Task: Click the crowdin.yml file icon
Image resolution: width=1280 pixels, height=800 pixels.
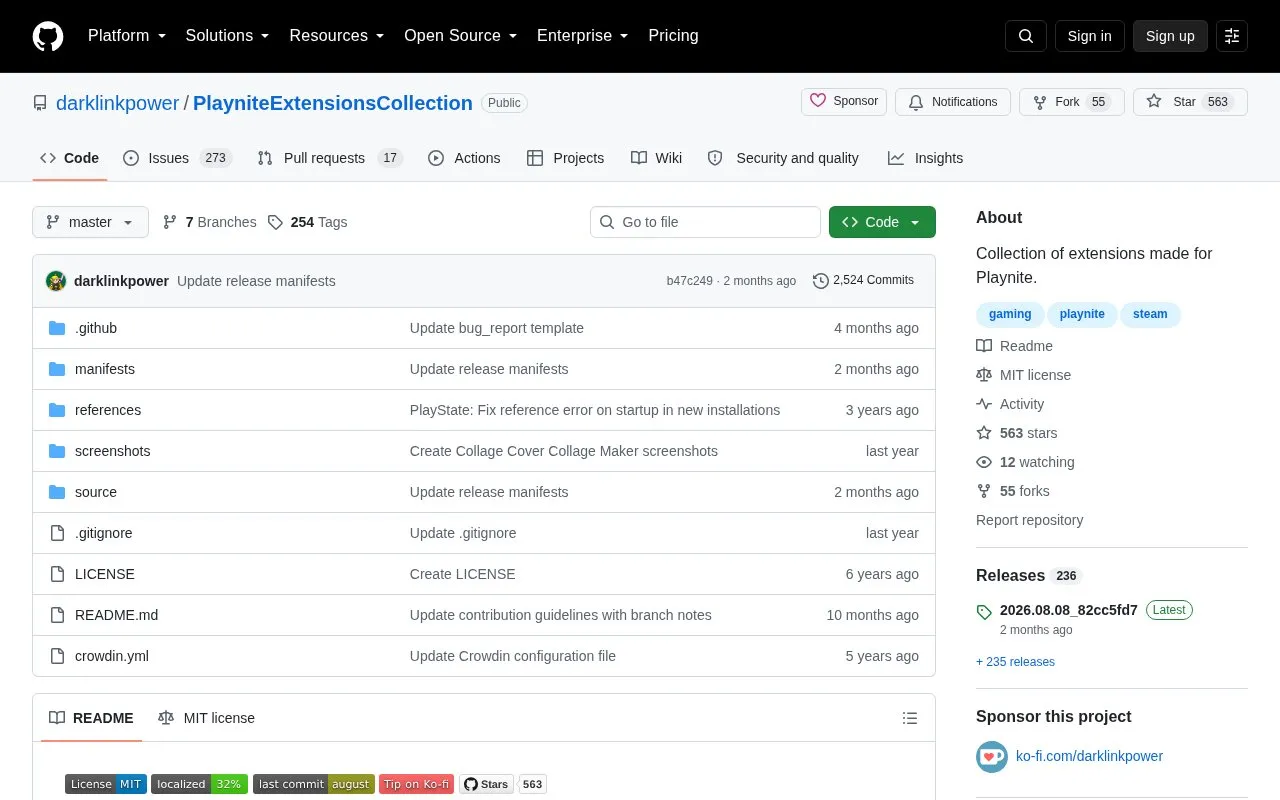Action: tap(57, 656)
